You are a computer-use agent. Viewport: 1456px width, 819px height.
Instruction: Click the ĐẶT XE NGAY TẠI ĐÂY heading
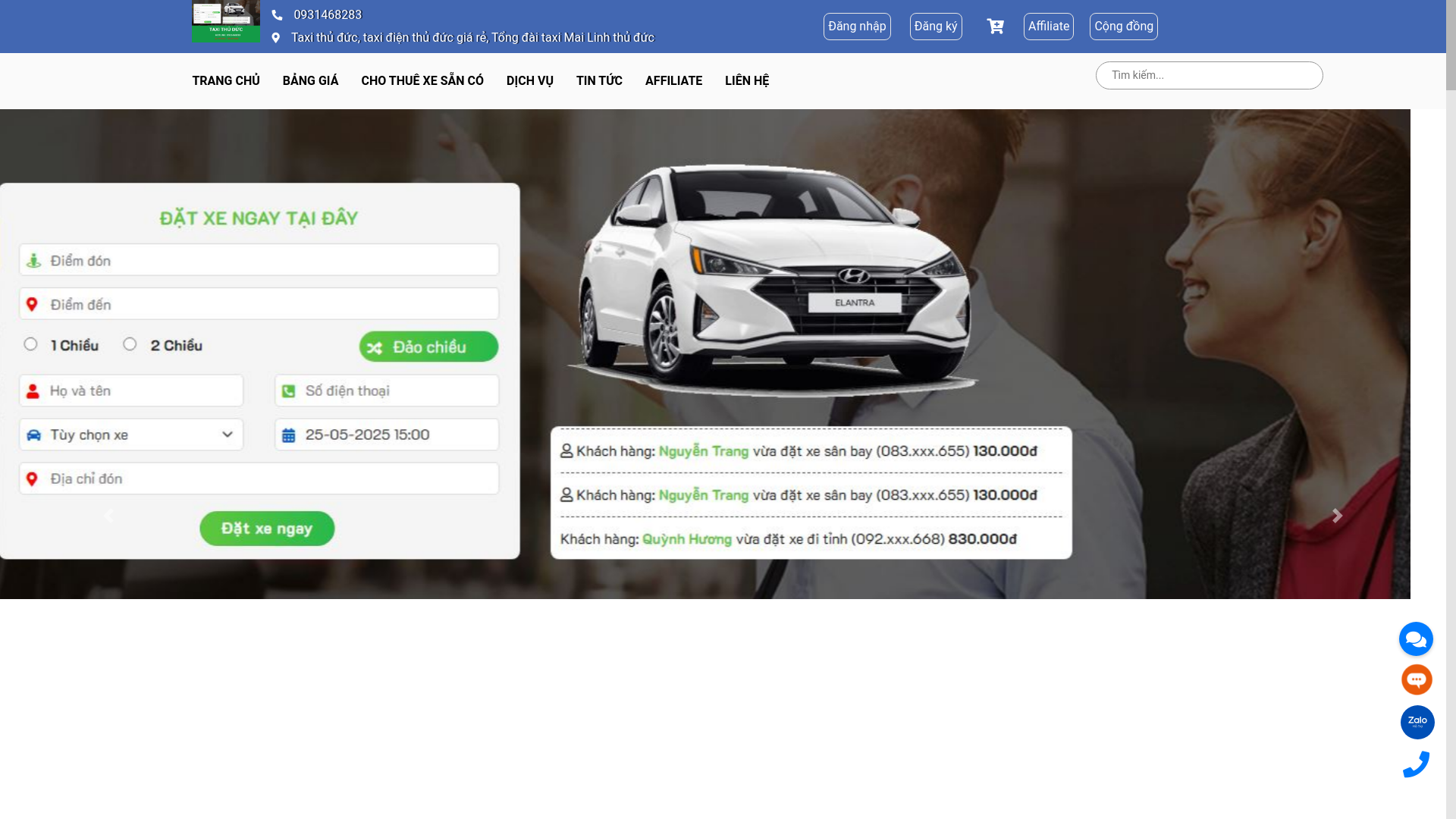coord(259,218)
